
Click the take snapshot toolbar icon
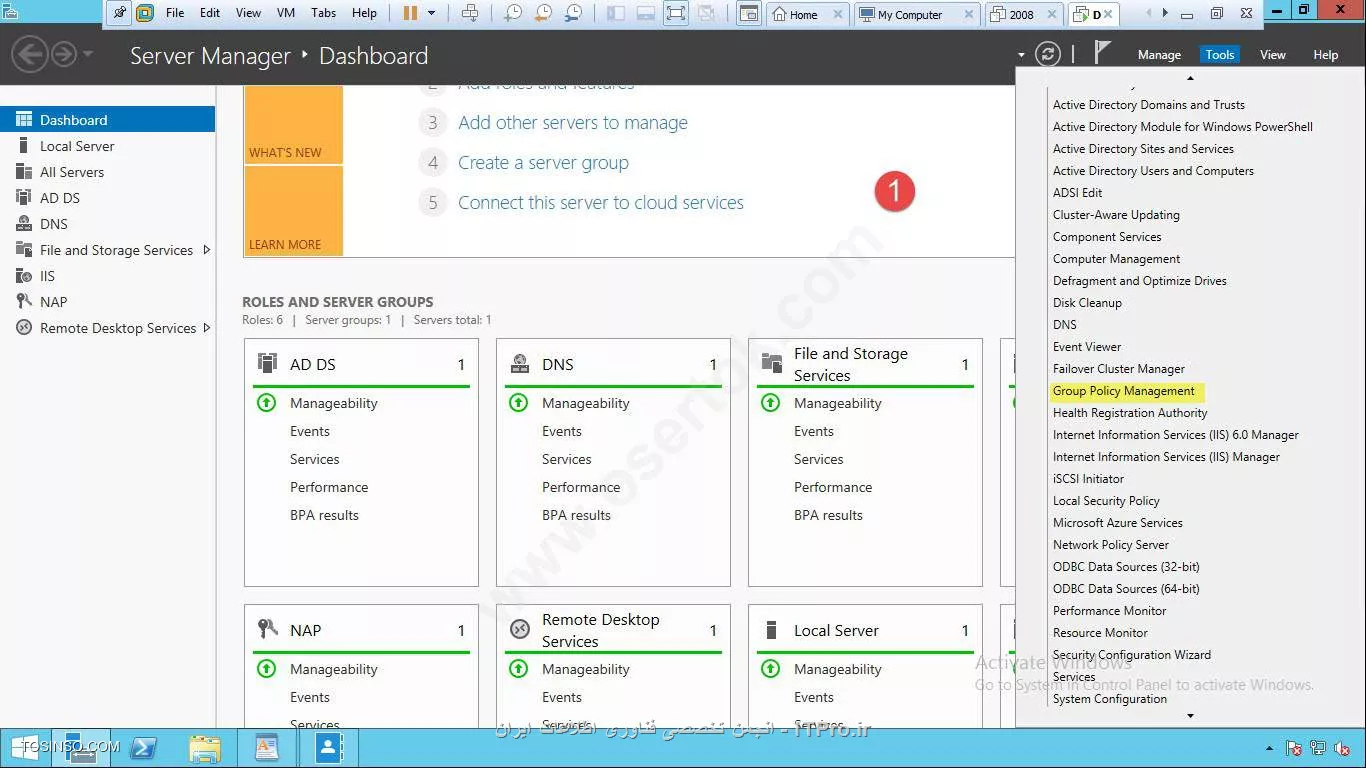[513, 13]
